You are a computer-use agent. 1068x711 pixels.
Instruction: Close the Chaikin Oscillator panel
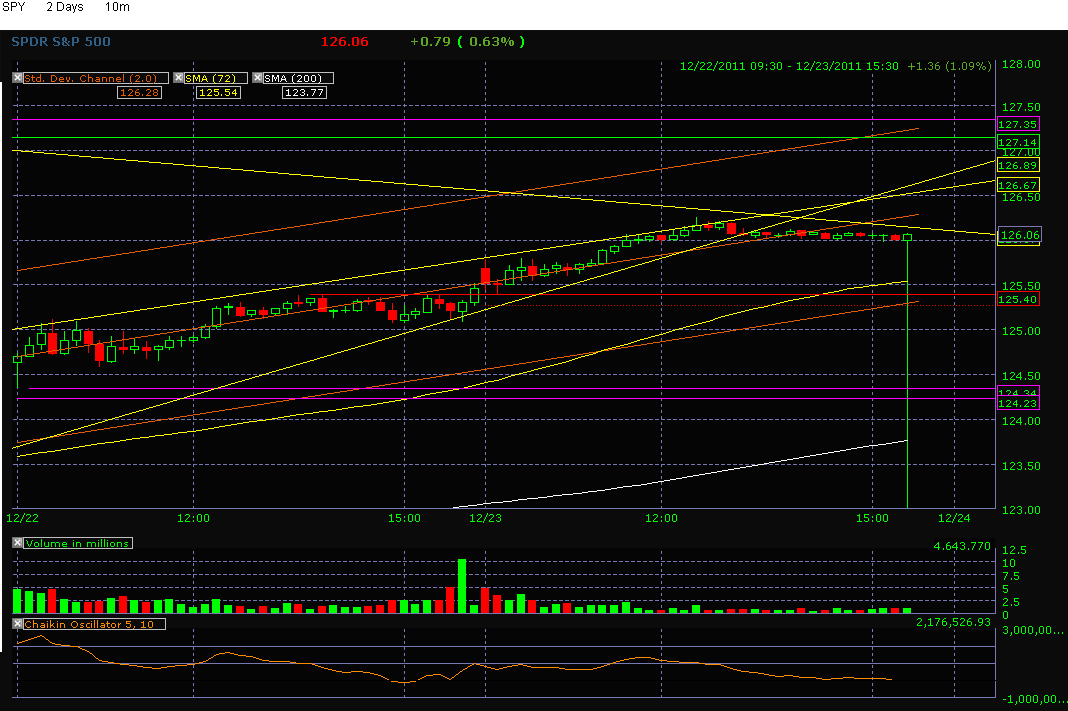point(18,624)
